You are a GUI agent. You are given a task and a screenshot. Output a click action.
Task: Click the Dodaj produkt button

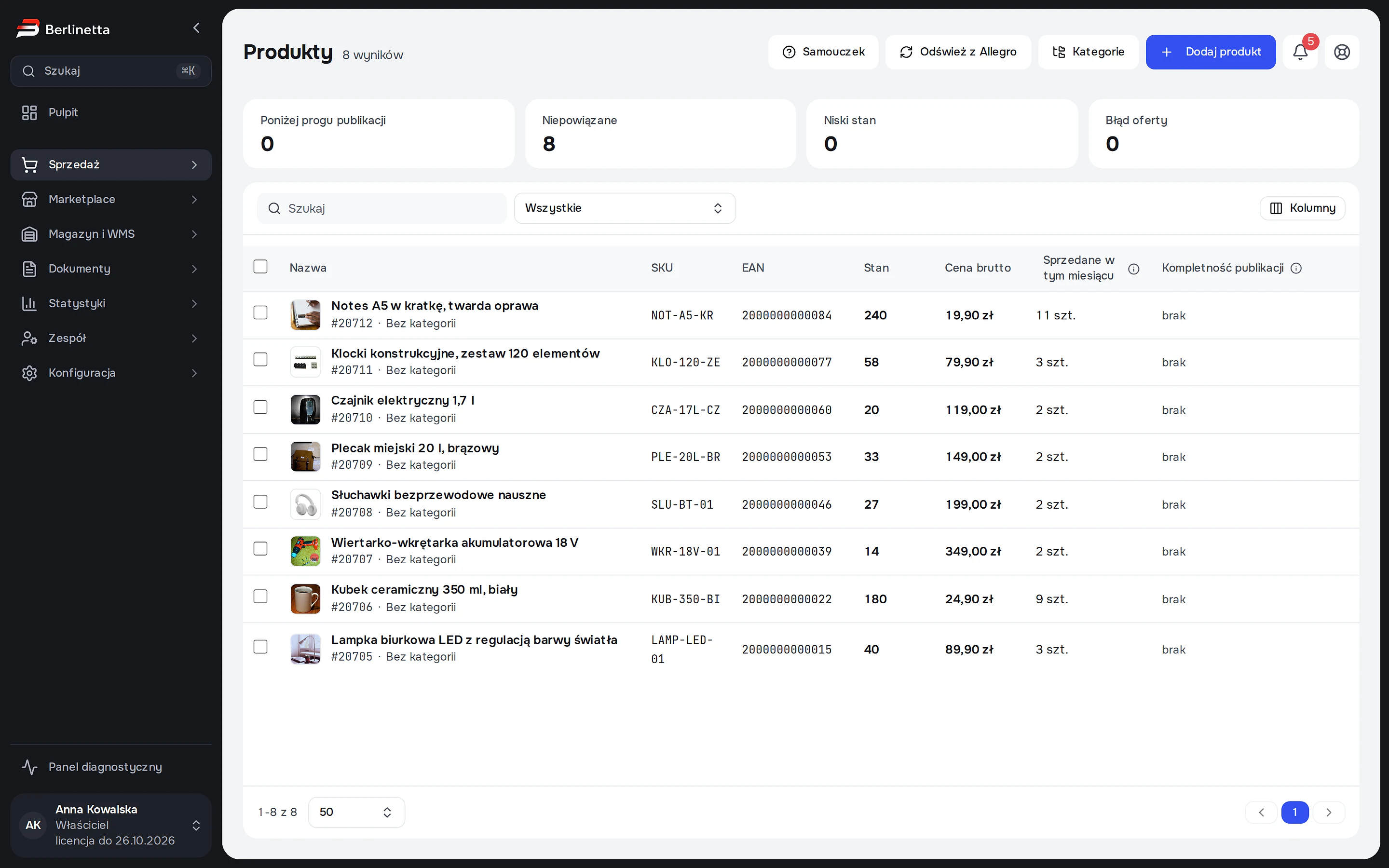[x=1211, y=52]
